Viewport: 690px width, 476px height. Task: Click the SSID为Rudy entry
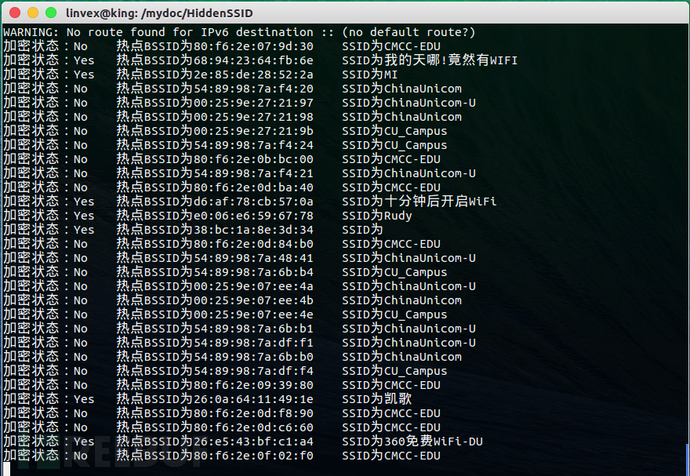(x=377, y=216)
